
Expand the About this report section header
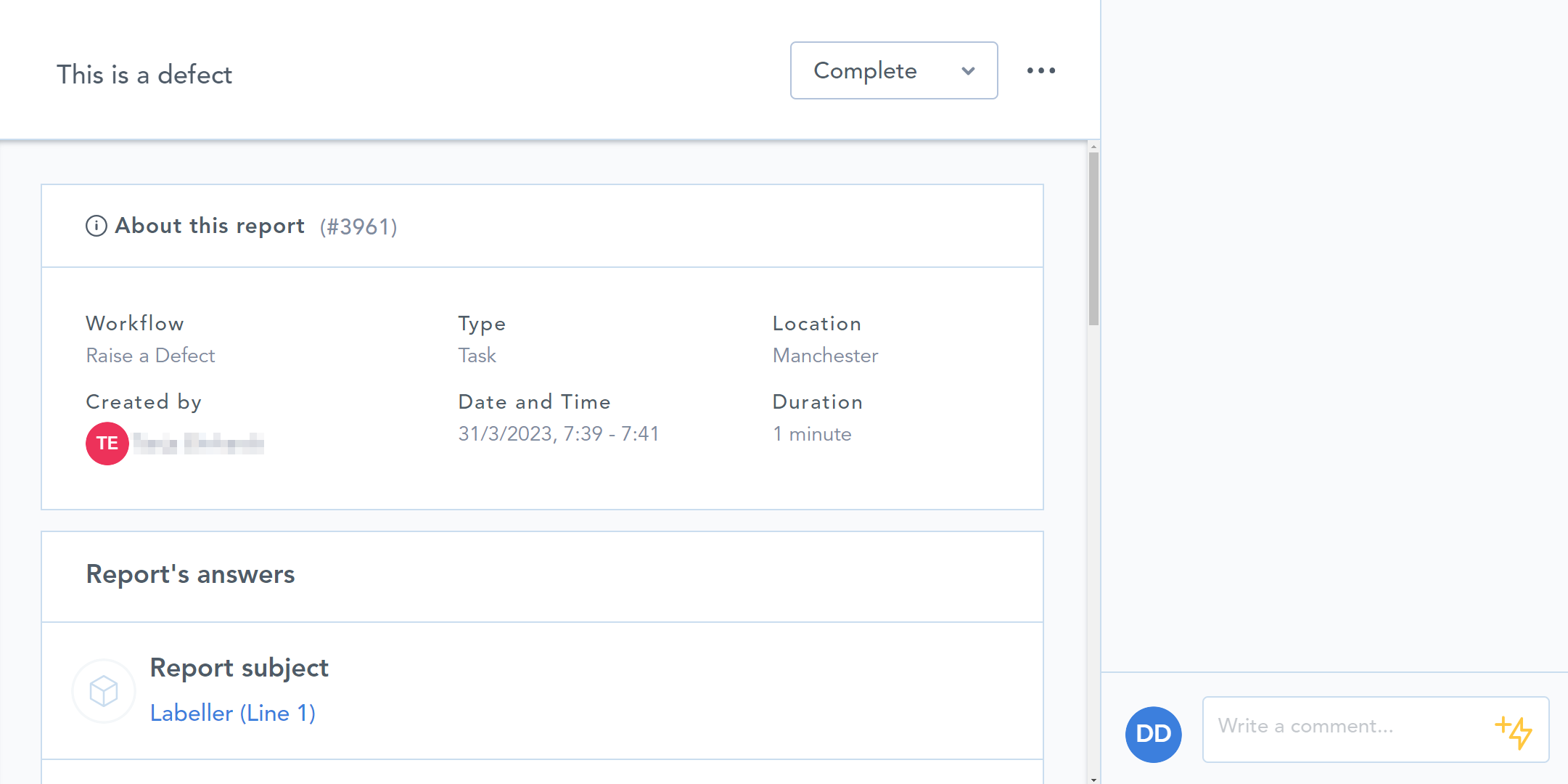[209, 226]
